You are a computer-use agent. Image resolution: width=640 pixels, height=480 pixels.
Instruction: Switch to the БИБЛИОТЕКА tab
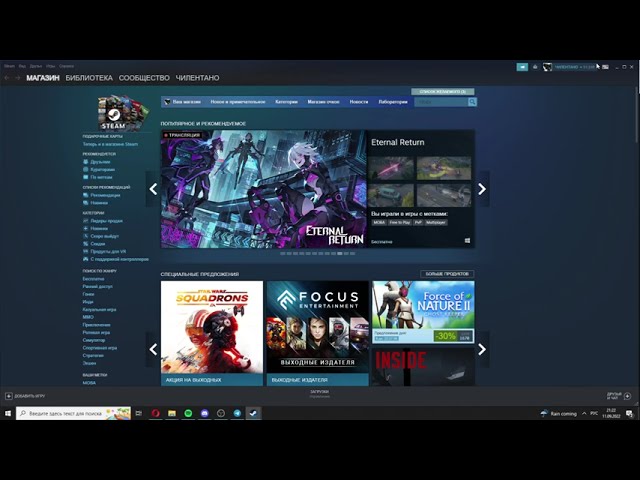pyautogui.click(x=89, y=78)
